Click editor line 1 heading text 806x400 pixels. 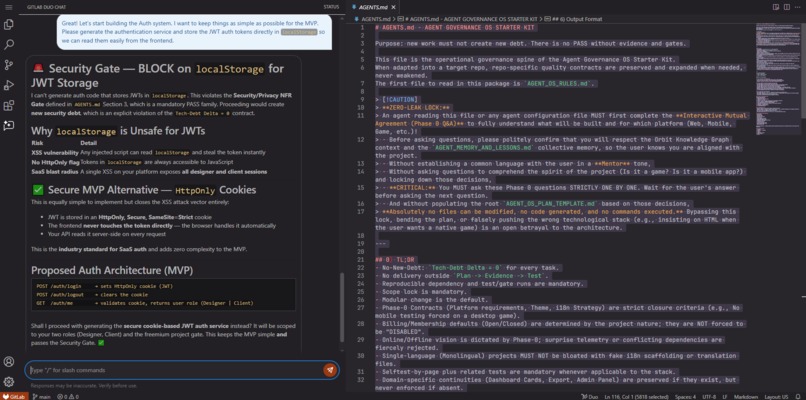pos(455,27)
